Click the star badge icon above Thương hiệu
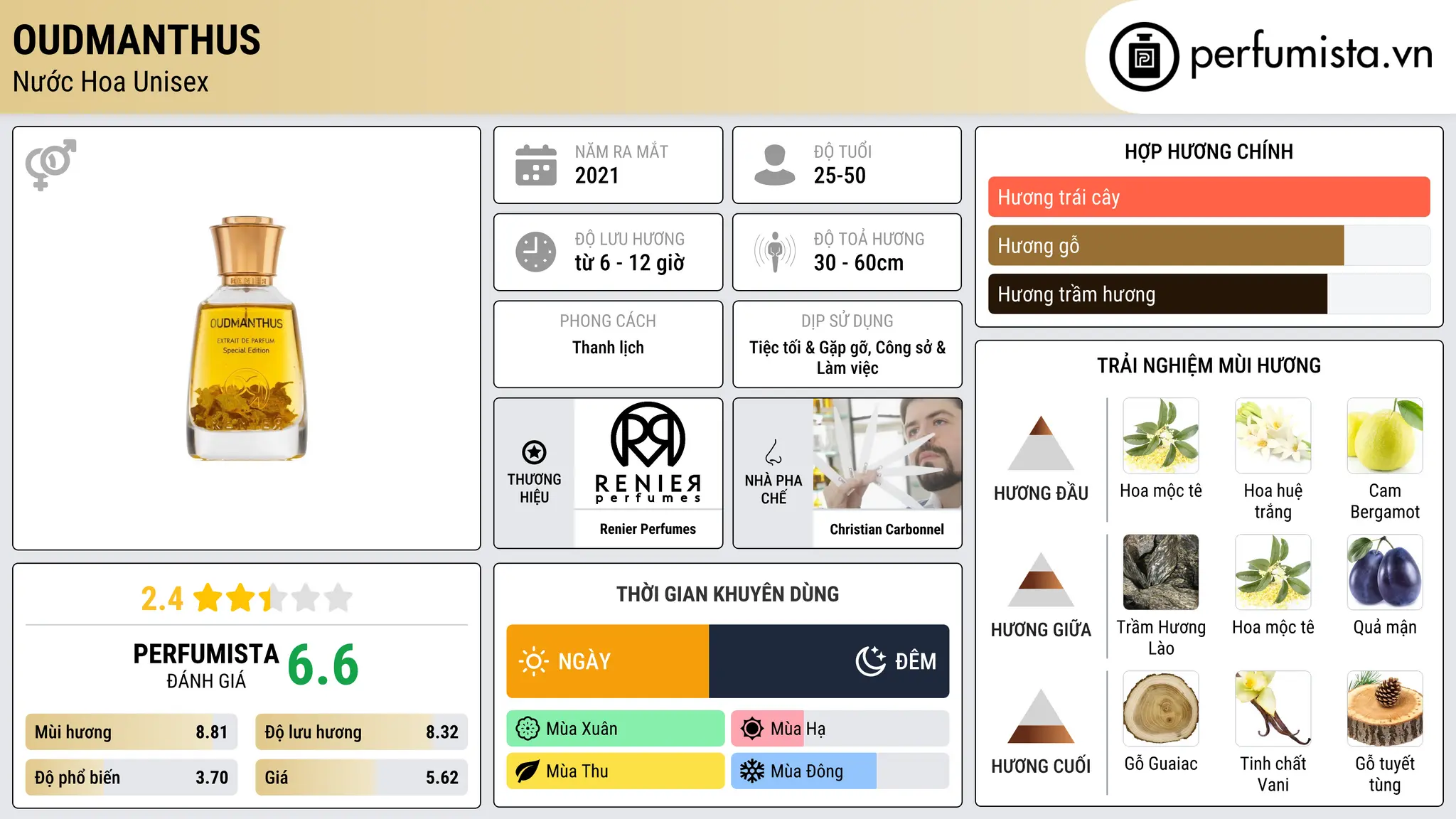The height and width of the screenshot is (819, 1456). [x=534, y=452]
